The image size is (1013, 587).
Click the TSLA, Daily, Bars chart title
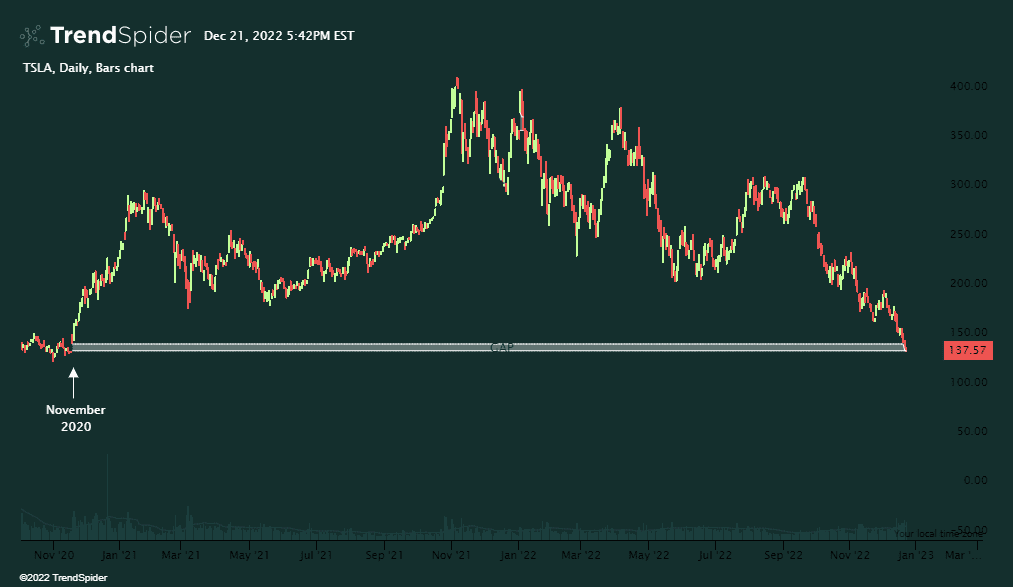[x=89, y=68]
